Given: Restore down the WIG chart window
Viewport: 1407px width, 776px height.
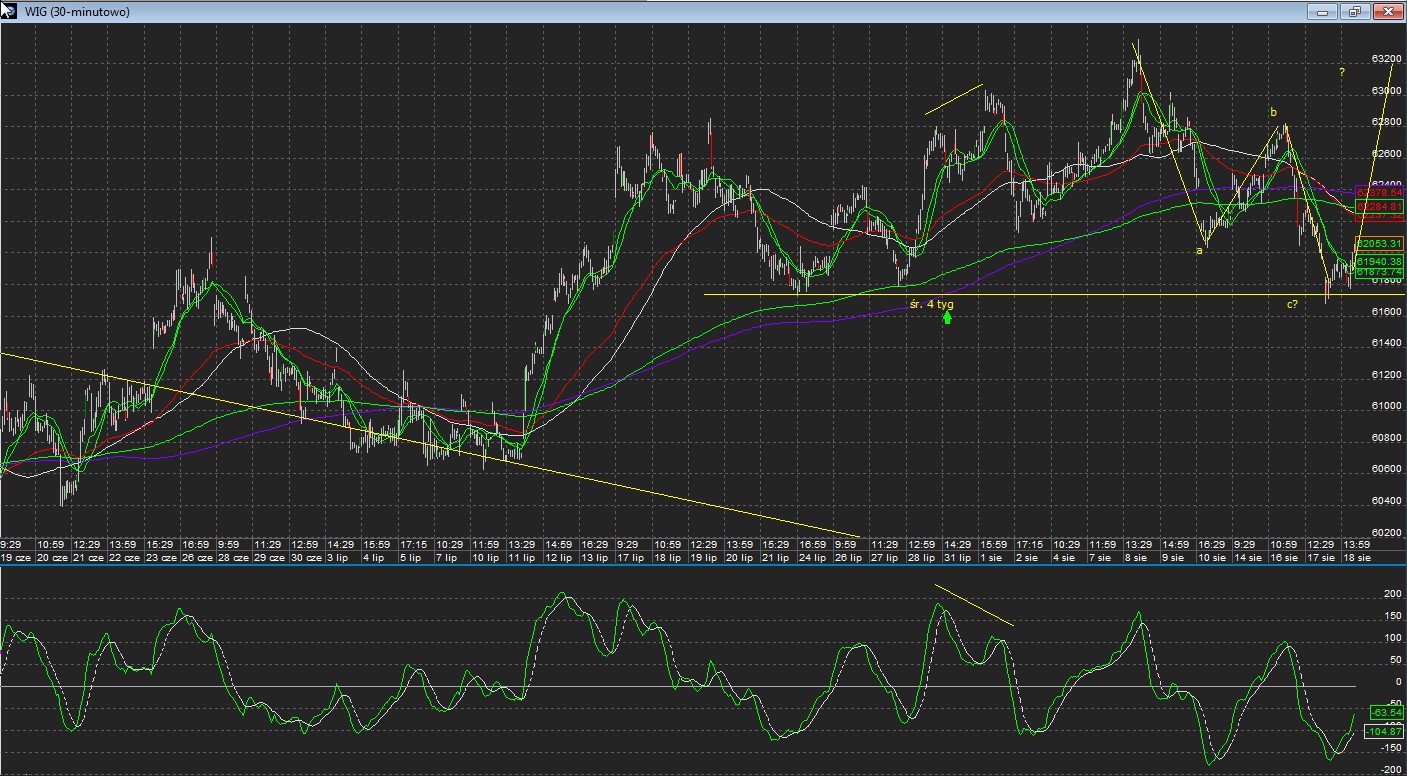Looking at the screenshot, I should [1354, 12].
